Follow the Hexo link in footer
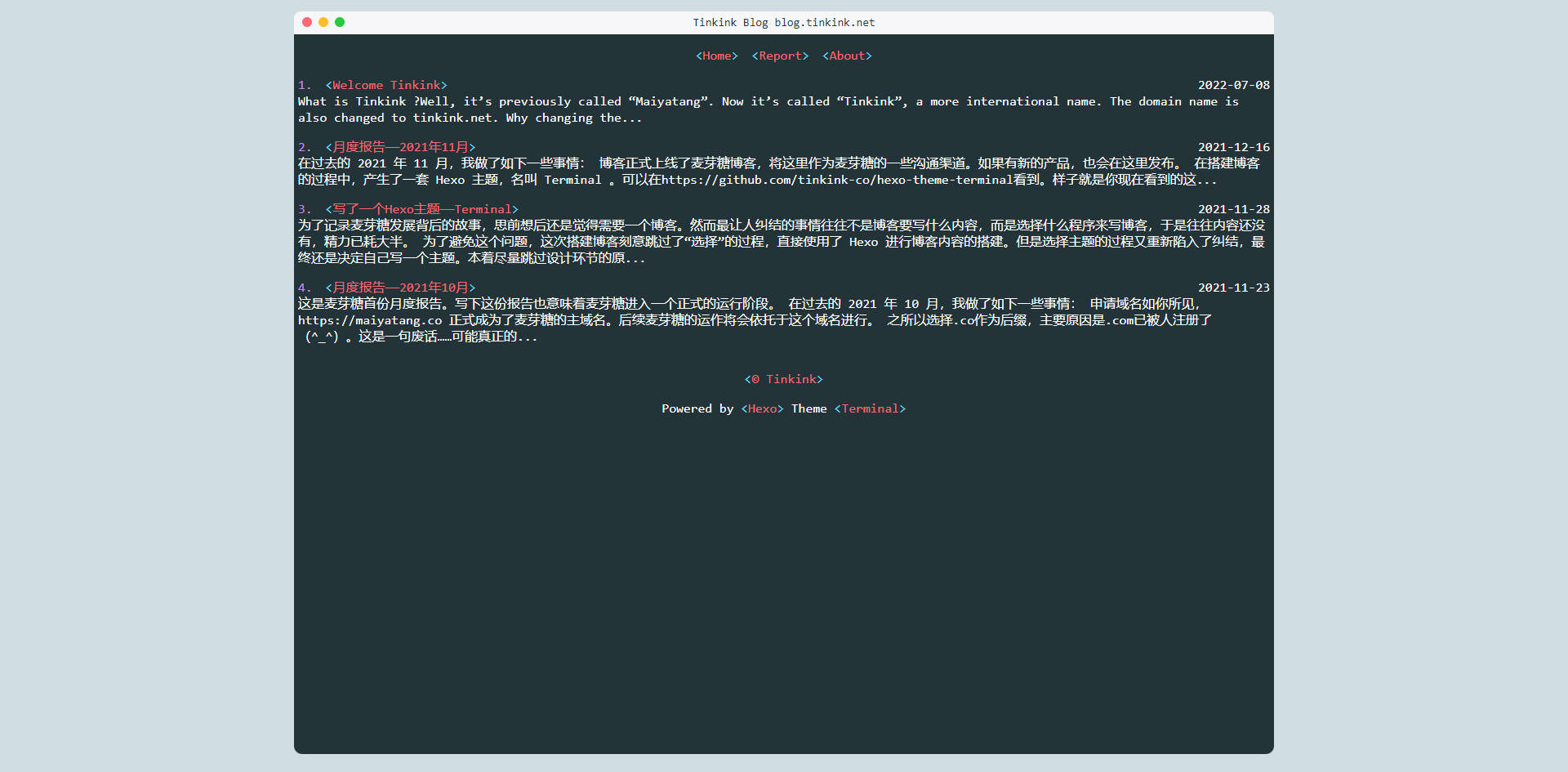This screenshot has height=772, width=1568. tap(762, 408)
